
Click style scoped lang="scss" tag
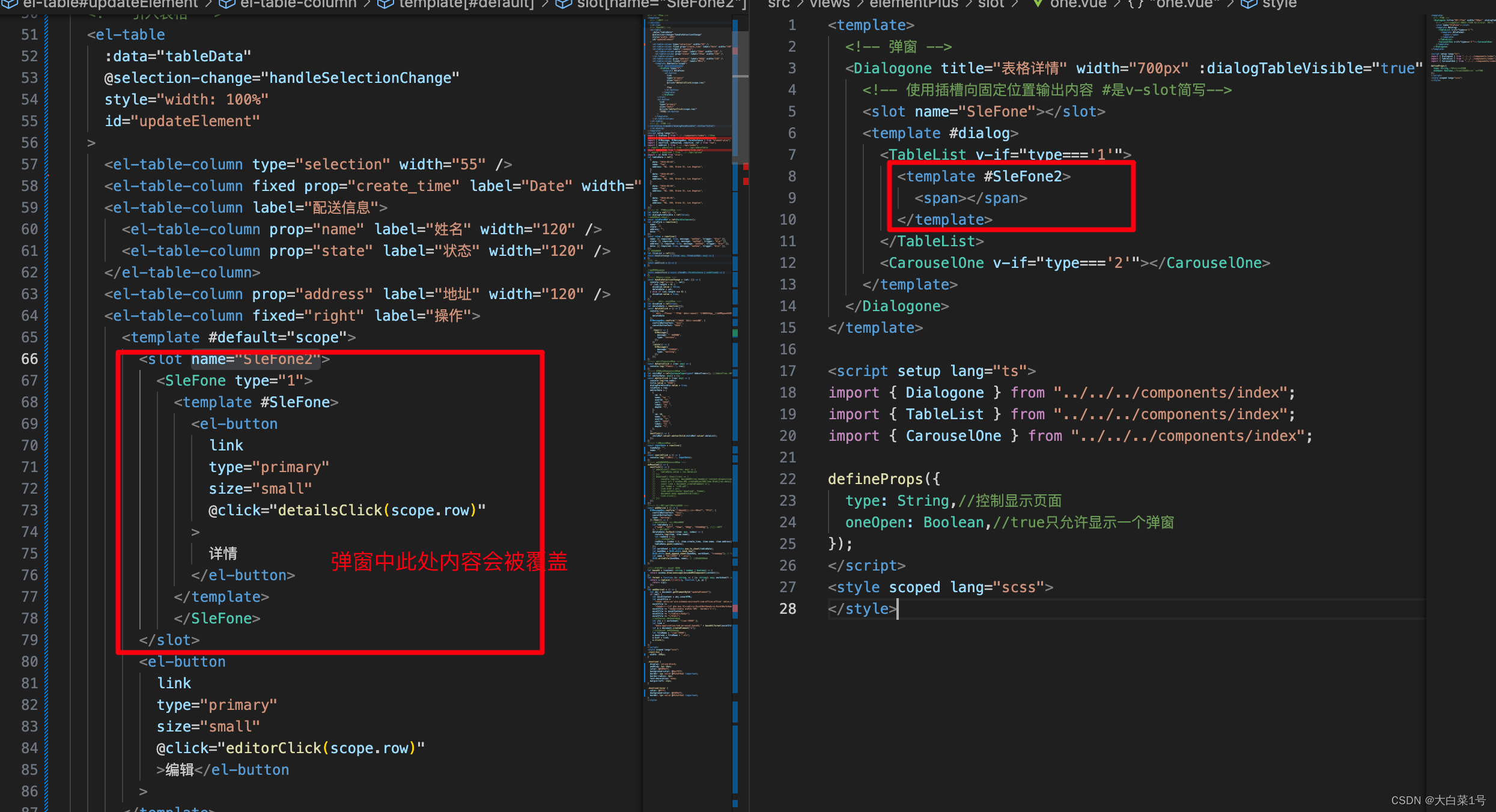940,587
